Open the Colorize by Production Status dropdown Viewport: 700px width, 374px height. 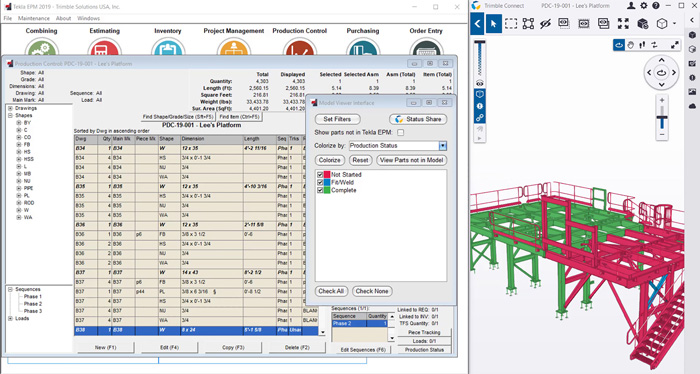442,145
